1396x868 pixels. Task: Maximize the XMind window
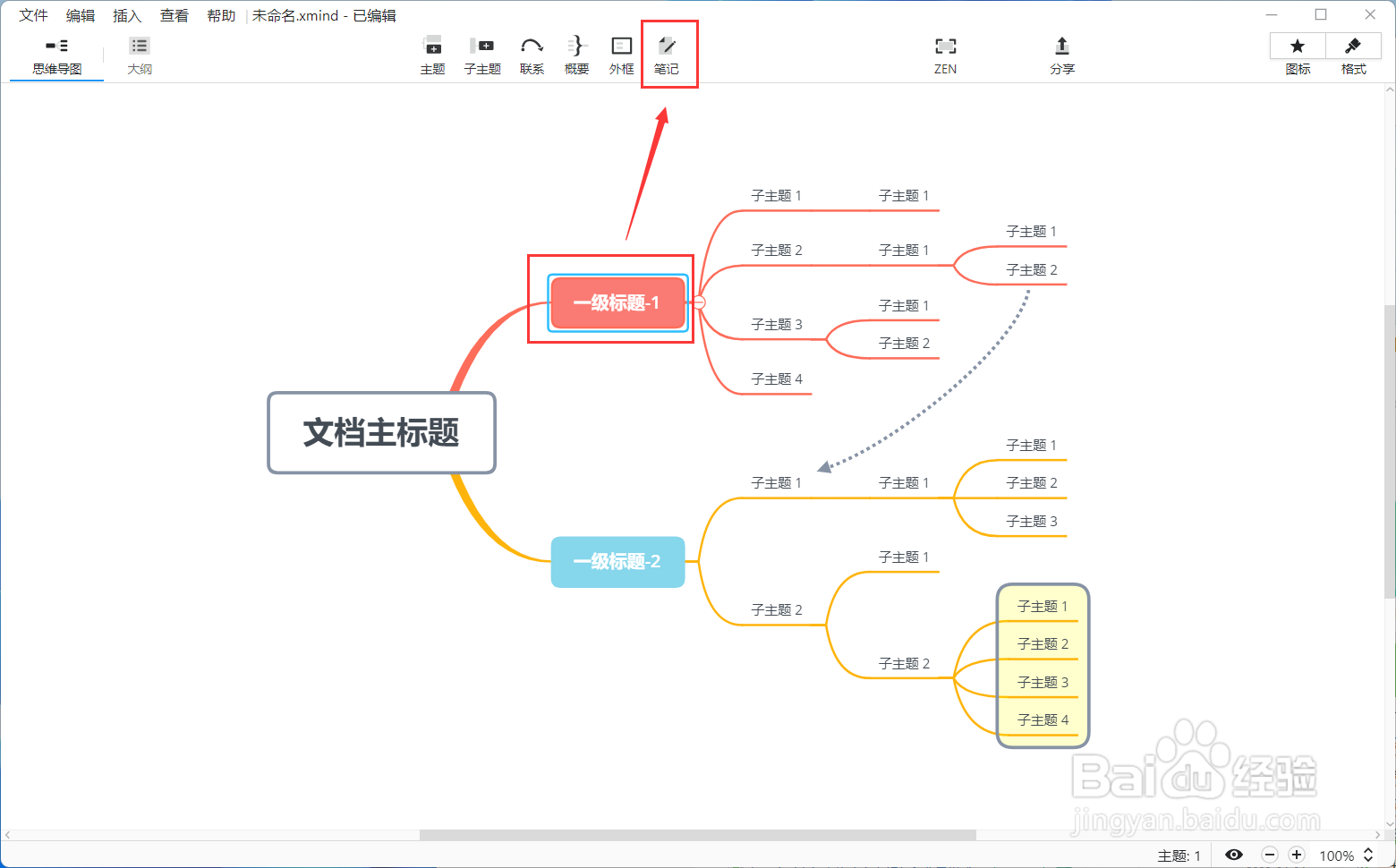point(1320,14)
